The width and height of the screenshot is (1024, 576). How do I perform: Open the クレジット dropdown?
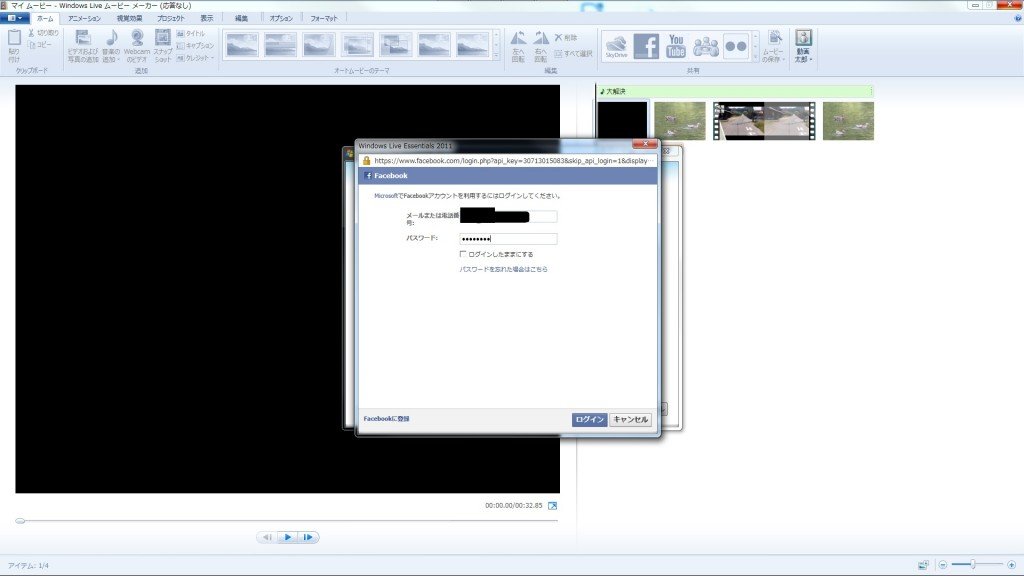pos(195,58)
